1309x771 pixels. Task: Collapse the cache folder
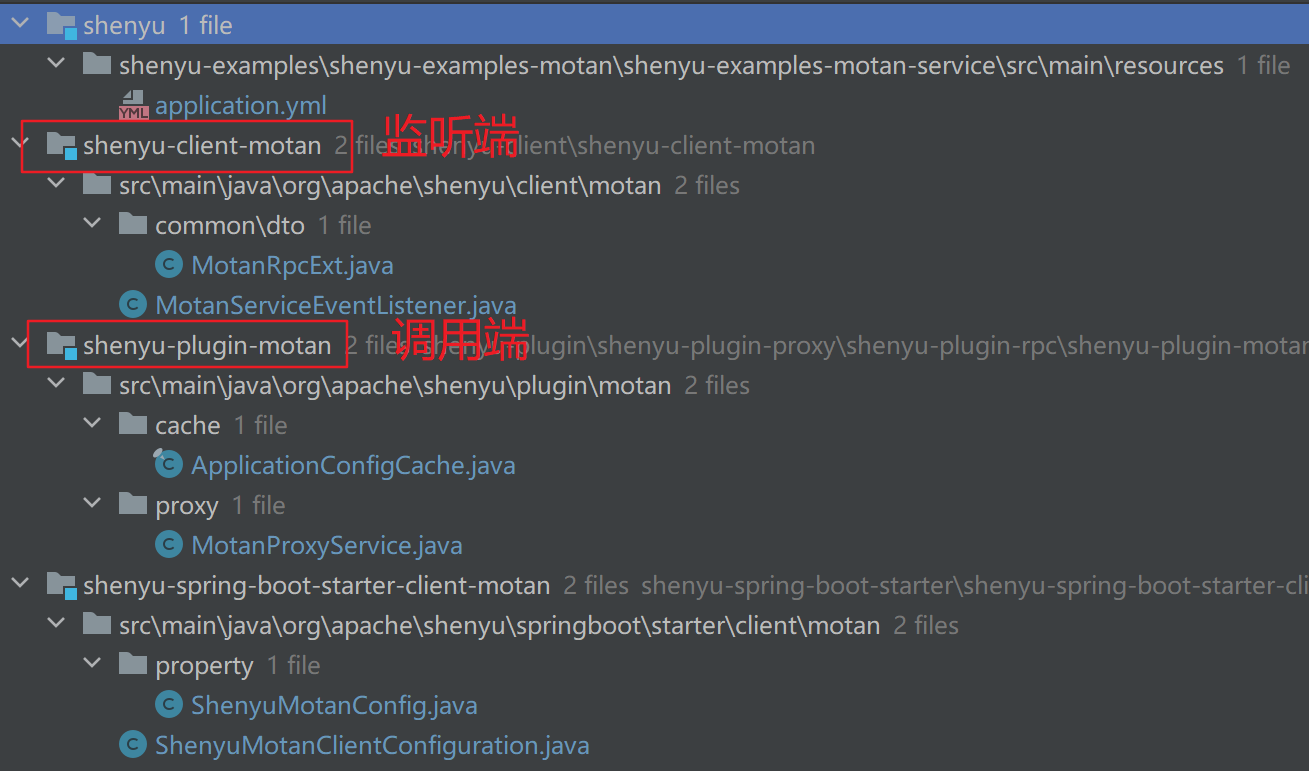tap(93, 425)
